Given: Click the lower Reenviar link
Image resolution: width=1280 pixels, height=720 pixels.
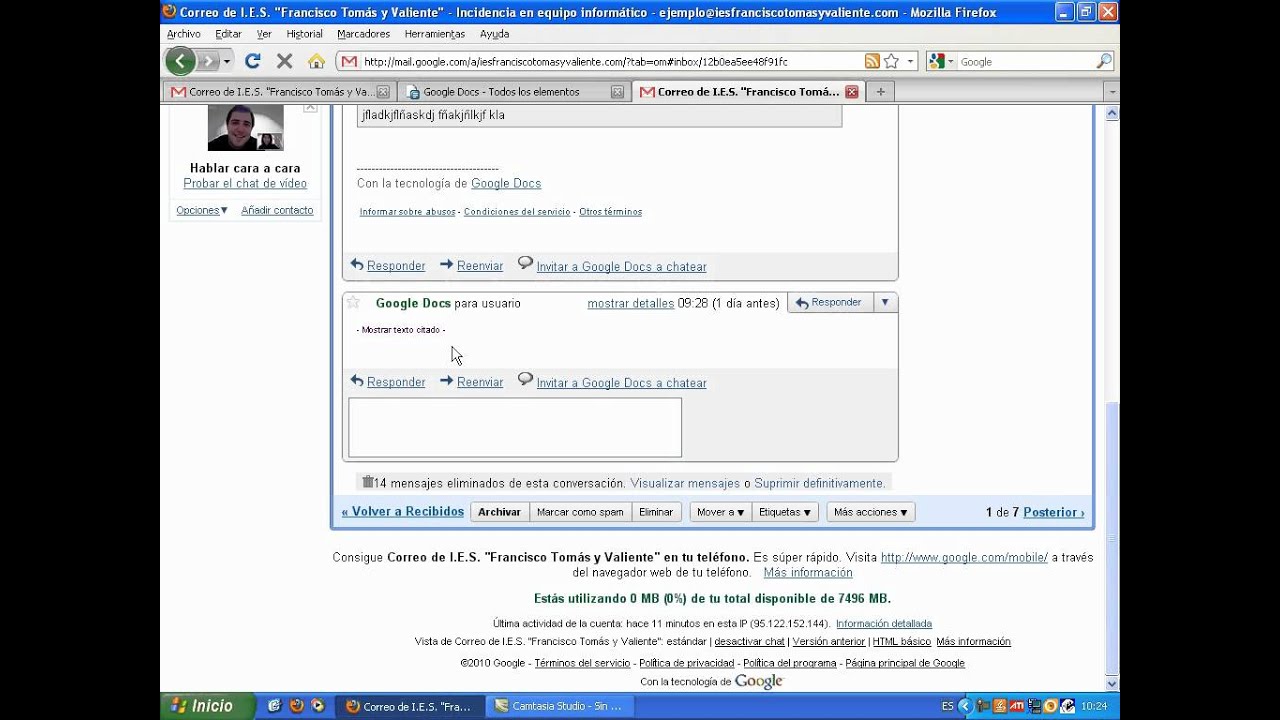Looking at the screenshot, I should pos(480,382).
